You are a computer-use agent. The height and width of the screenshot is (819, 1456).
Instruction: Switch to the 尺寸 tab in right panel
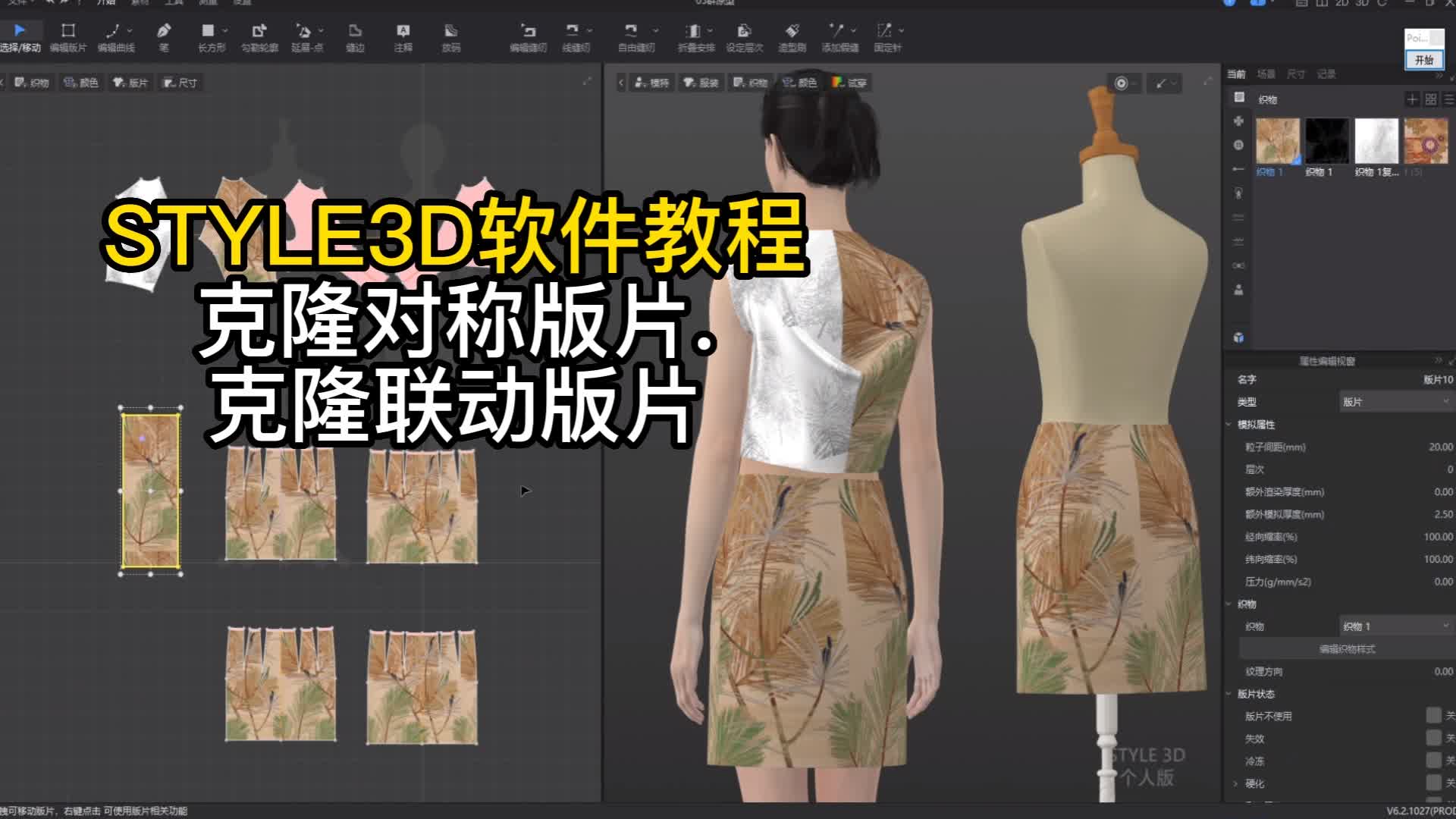pyautogui.click(x=1296, y=74)
